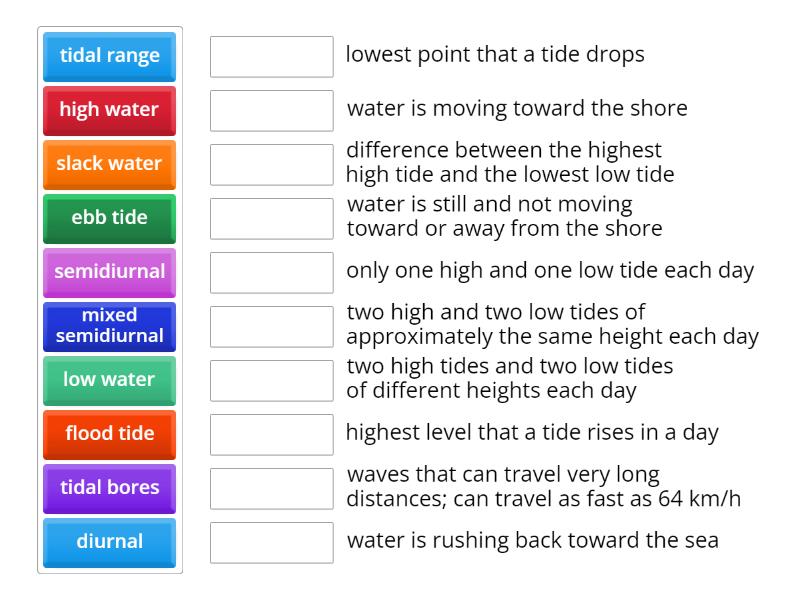Click slot next to 'water is still'
The width and height of the screenshot is (800, 600).
click(x=272, y=218)
